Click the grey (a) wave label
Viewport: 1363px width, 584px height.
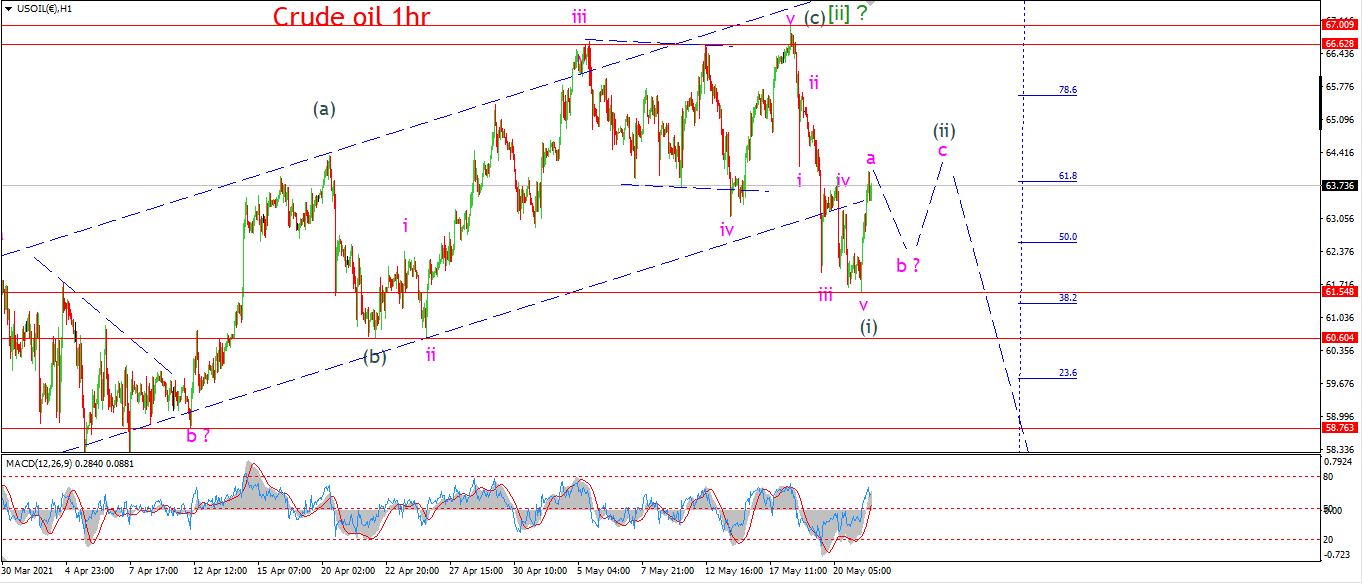(x=322, y=108)
